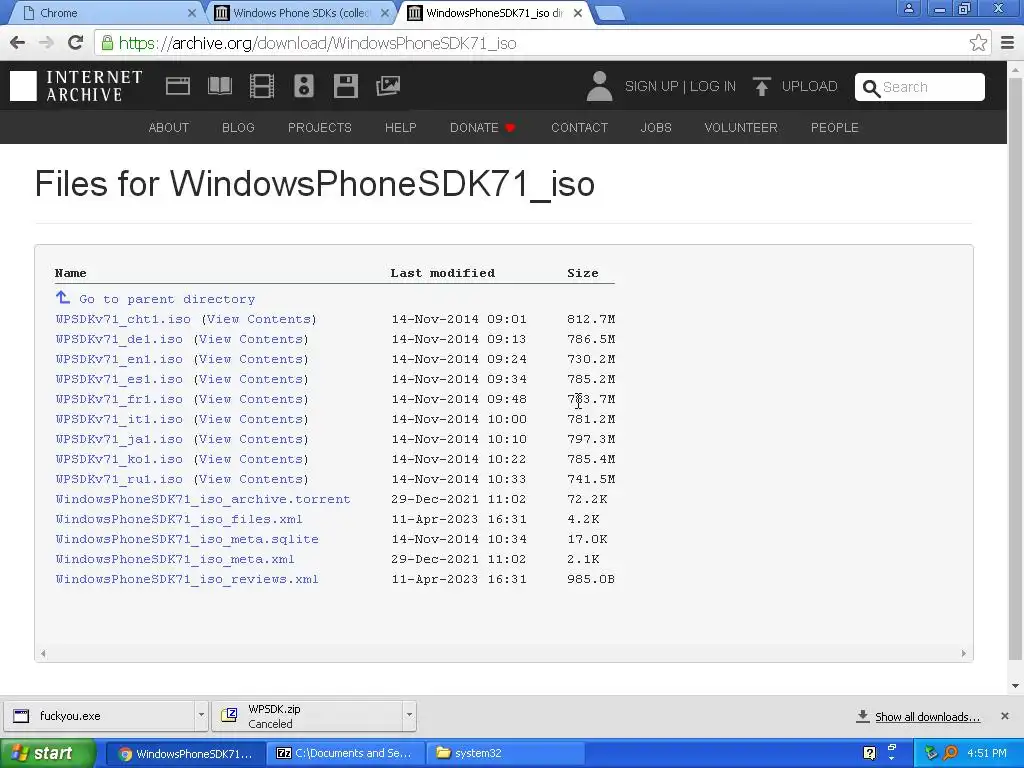Image resolution: width=1024 pixels, height=768 pixels.
Task: Click Show all downloads
Action: click(927, 717)
